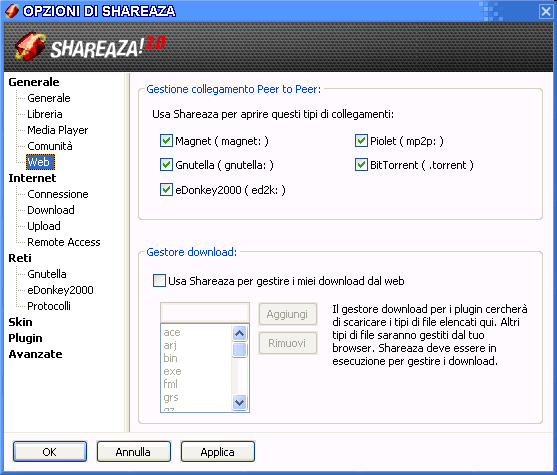This screenshot has width=557, height=475.
Task: Click the Shareaza ruby icon in title bar
Action: [12, 11]
